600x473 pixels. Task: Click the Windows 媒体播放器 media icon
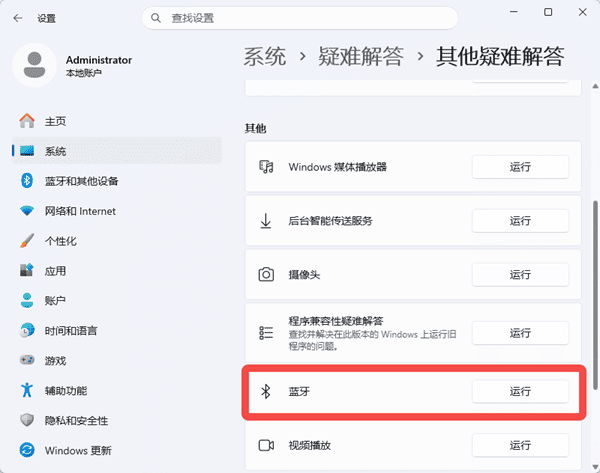[266, 167]
